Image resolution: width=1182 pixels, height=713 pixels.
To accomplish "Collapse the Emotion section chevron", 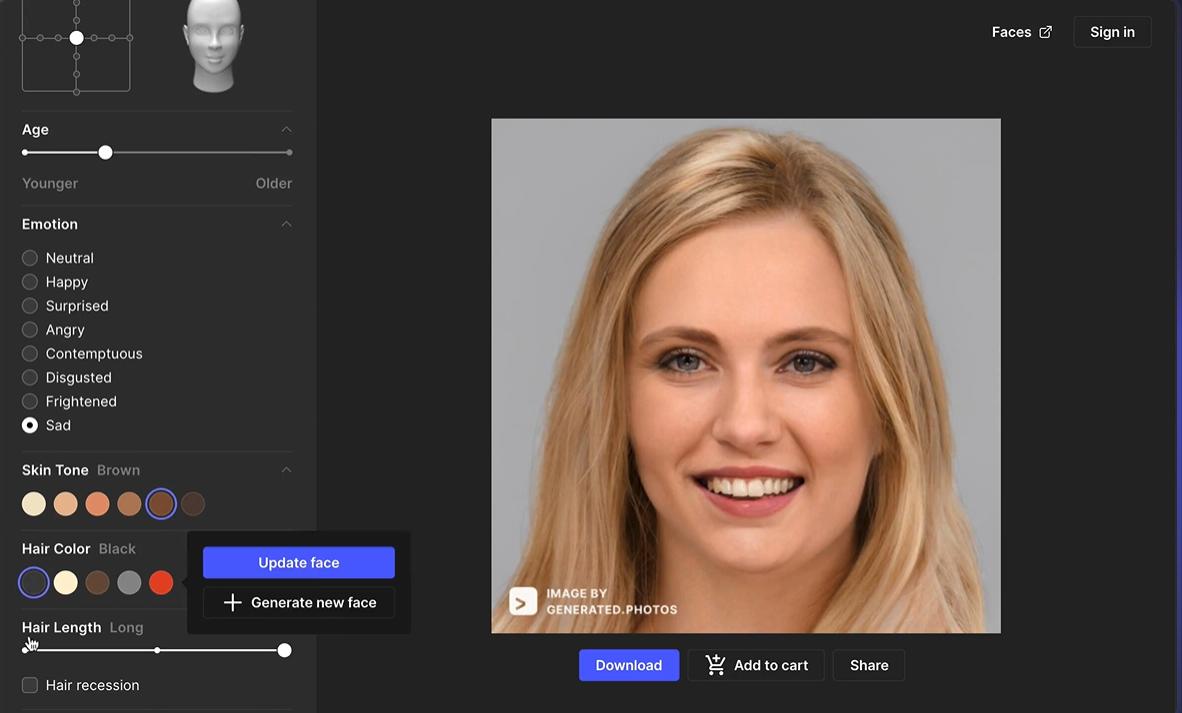I will point(286,224).
